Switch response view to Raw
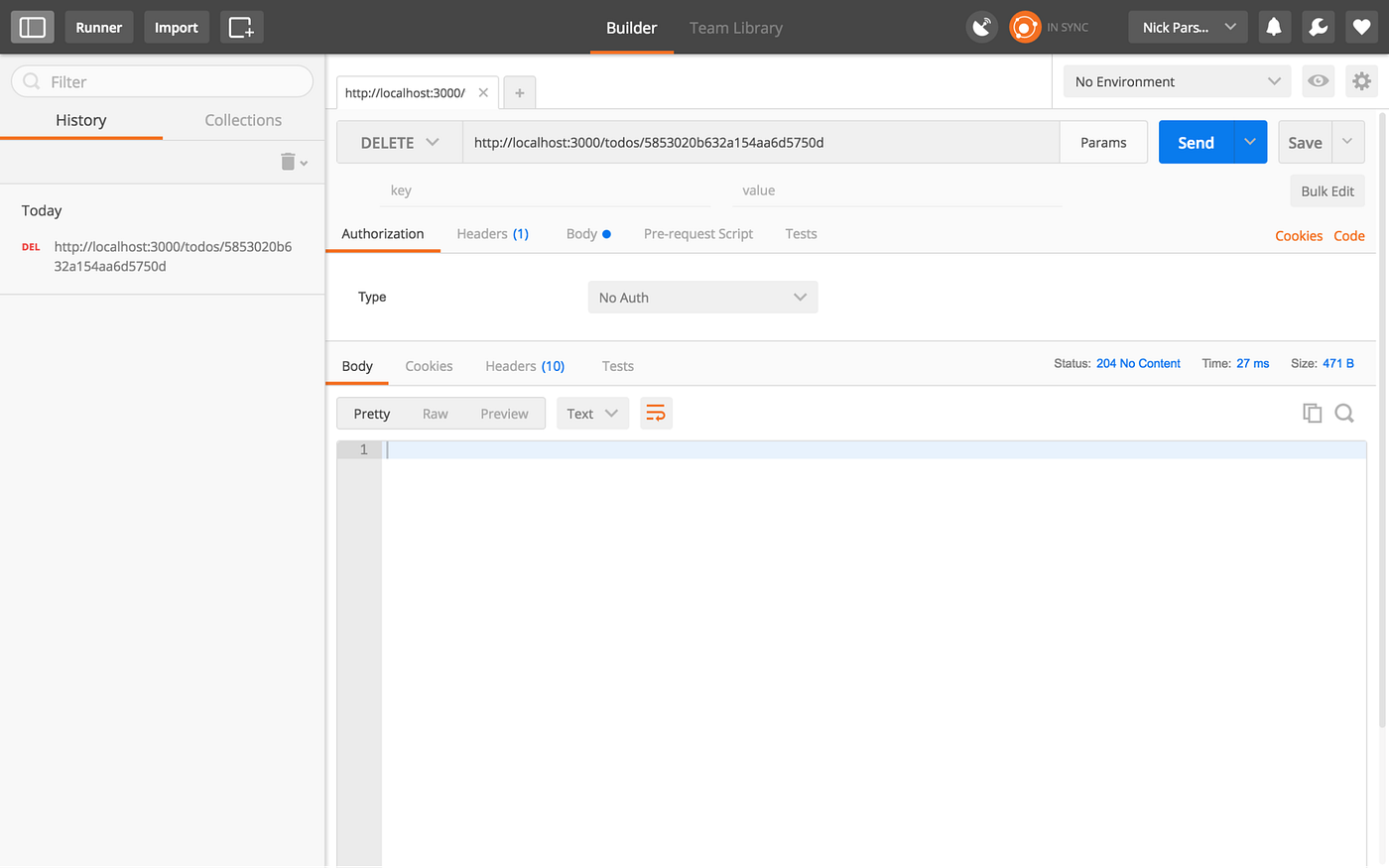The height and width of the screenshot is (868, 1389). (436, 414)
